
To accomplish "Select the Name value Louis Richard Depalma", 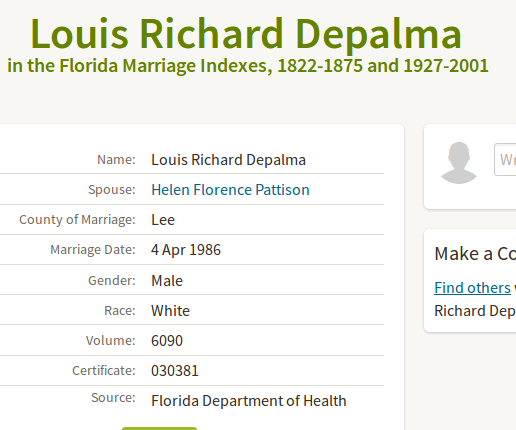I will 228,160.
